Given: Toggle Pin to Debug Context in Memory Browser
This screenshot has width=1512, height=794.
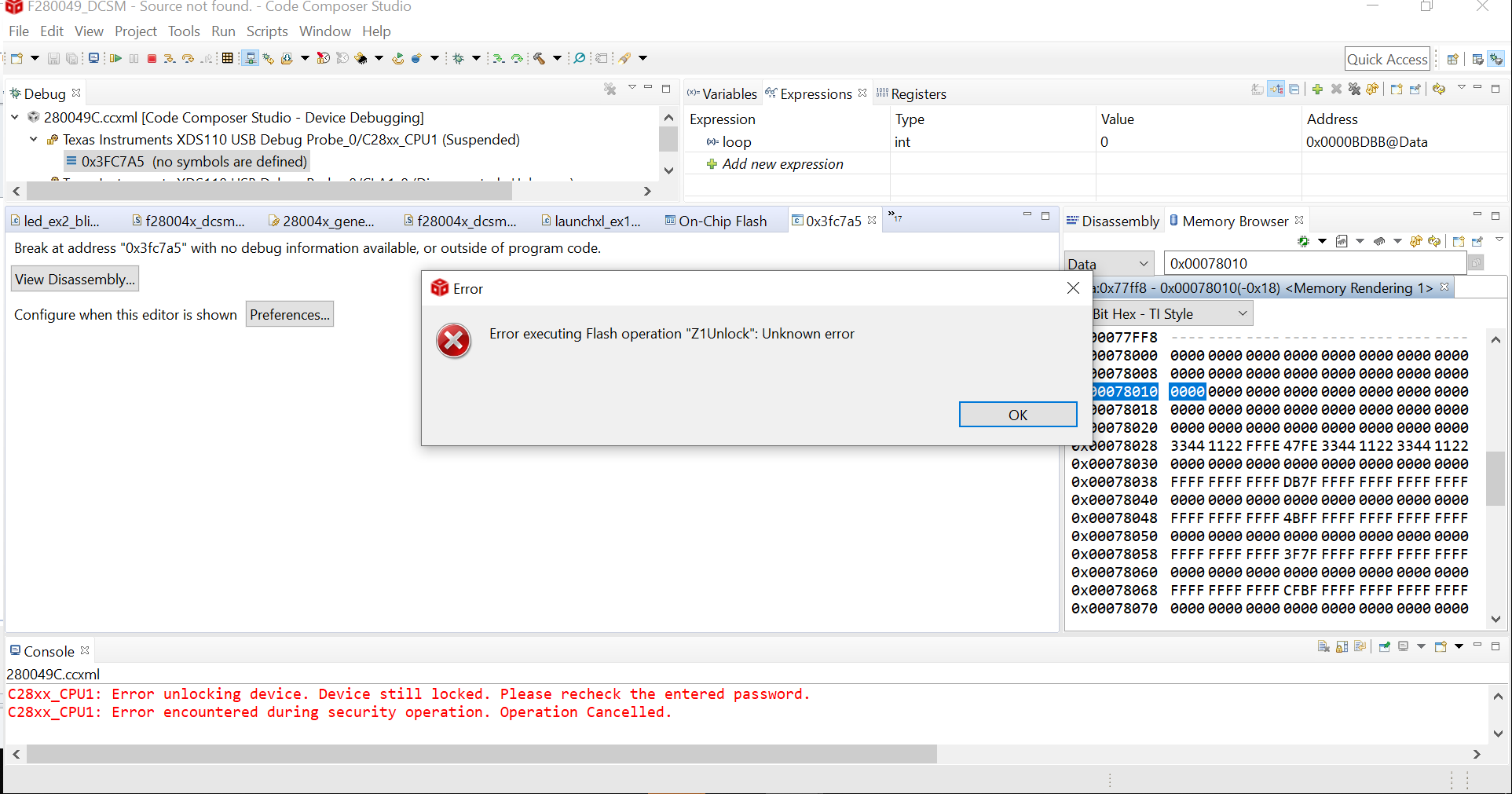Looking at the screenshot, I should click(x=1477, y=241).
